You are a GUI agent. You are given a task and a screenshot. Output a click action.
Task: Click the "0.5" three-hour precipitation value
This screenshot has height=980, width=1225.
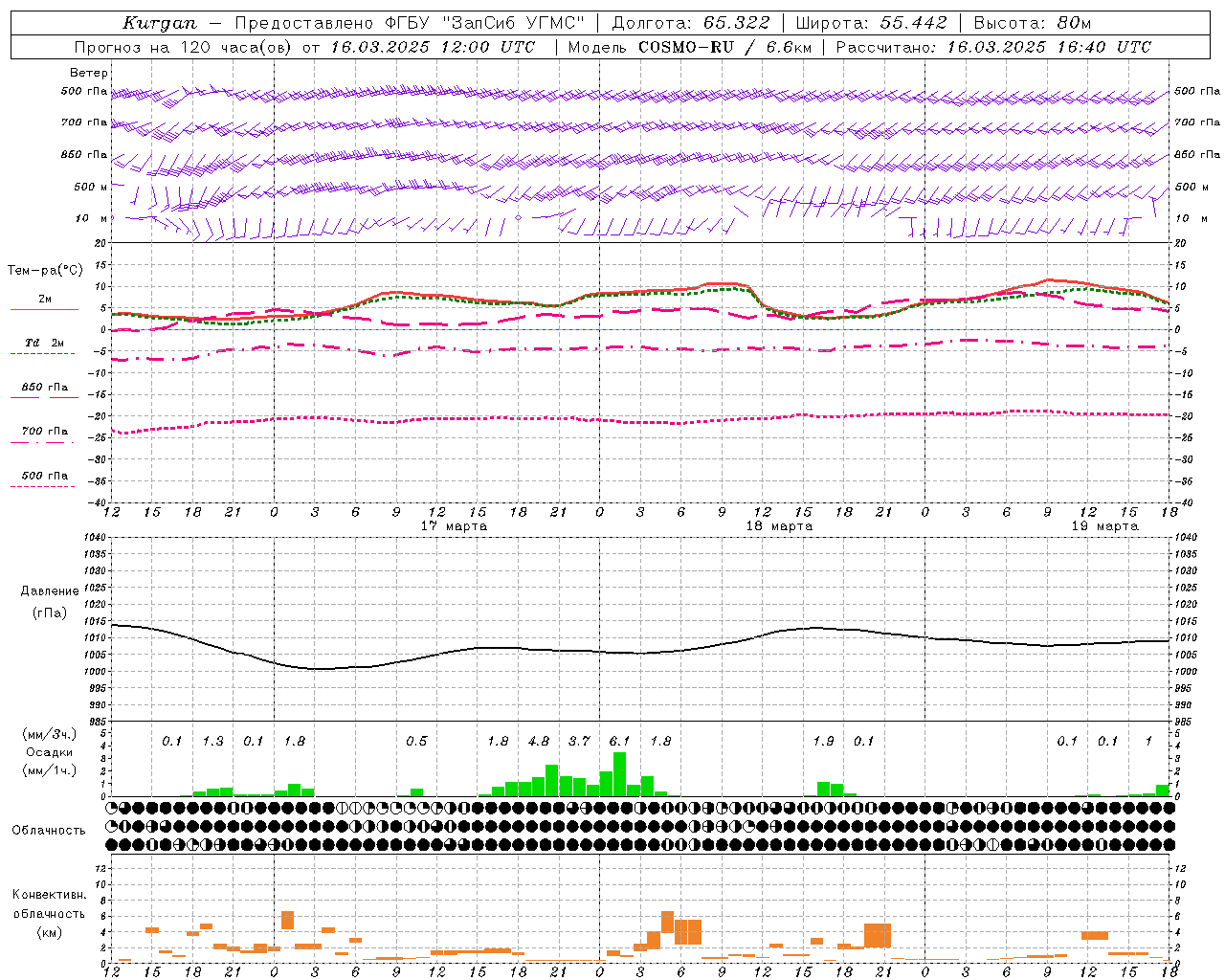tap(416, 742)
